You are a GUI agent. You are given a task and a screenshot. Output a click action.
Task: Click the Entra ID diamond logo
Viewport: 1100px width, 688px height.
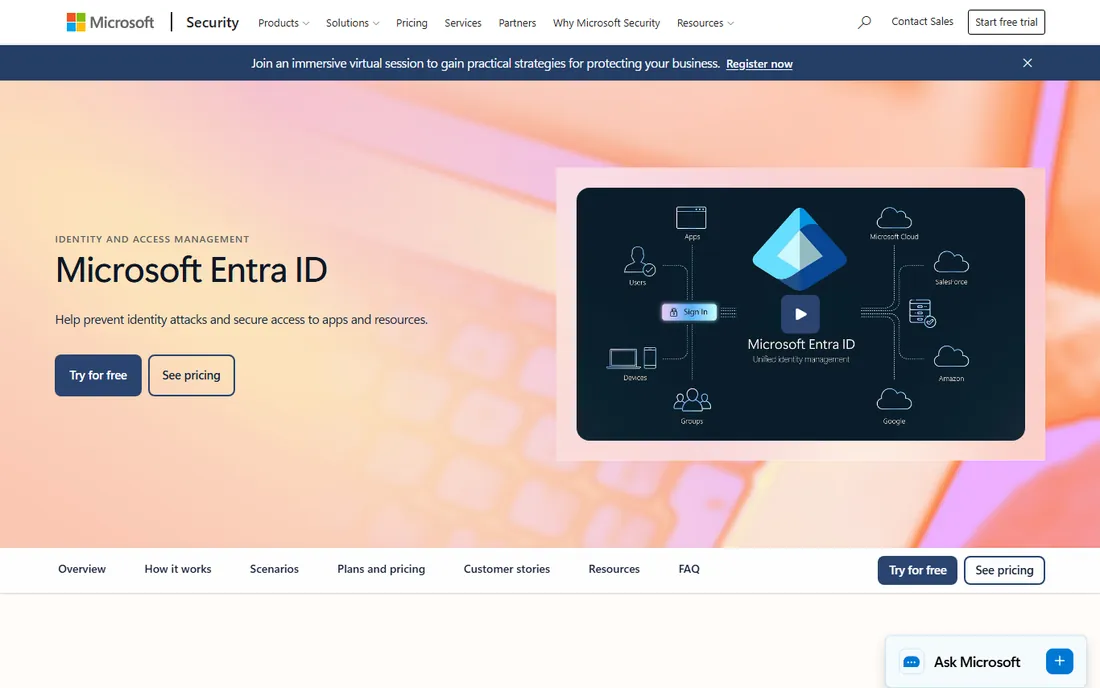[x=800, y=249]
